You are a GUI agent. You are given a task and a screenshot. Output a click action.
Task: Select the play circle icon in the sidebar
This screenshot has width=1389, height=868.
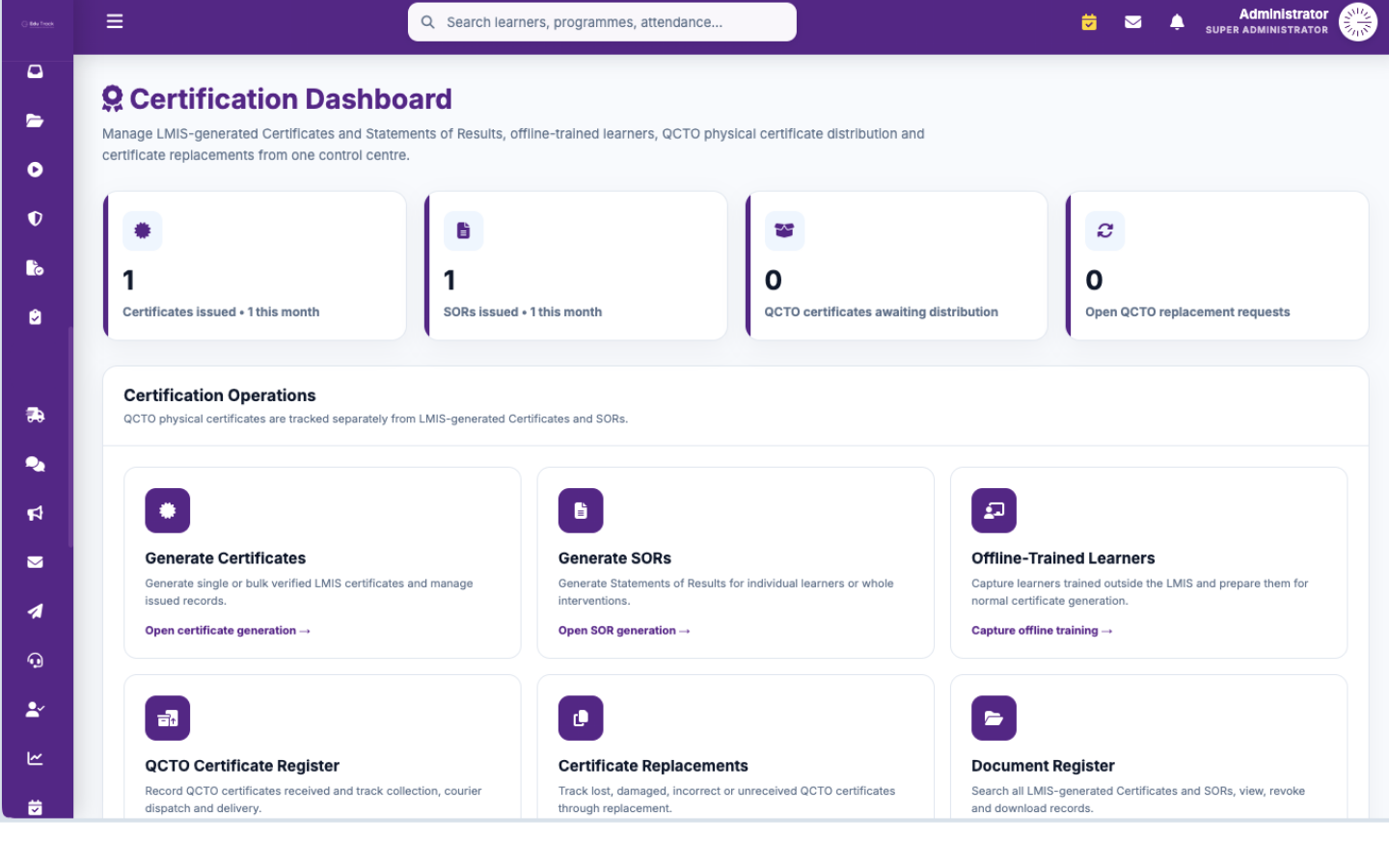(x=36, y=170)
